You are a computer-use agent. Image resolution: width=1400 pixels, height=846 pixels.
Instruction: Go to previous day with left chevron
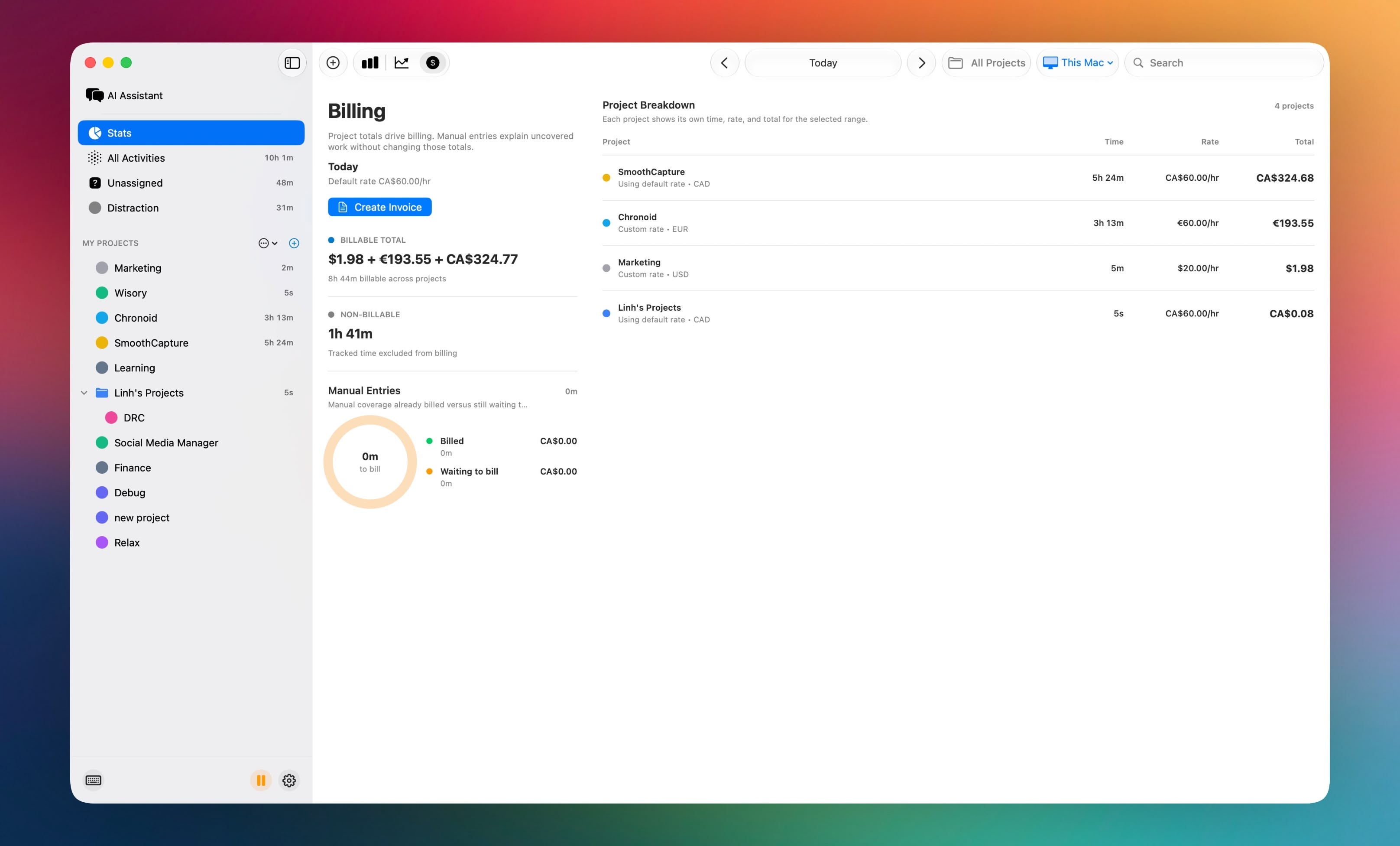(724, 62)
